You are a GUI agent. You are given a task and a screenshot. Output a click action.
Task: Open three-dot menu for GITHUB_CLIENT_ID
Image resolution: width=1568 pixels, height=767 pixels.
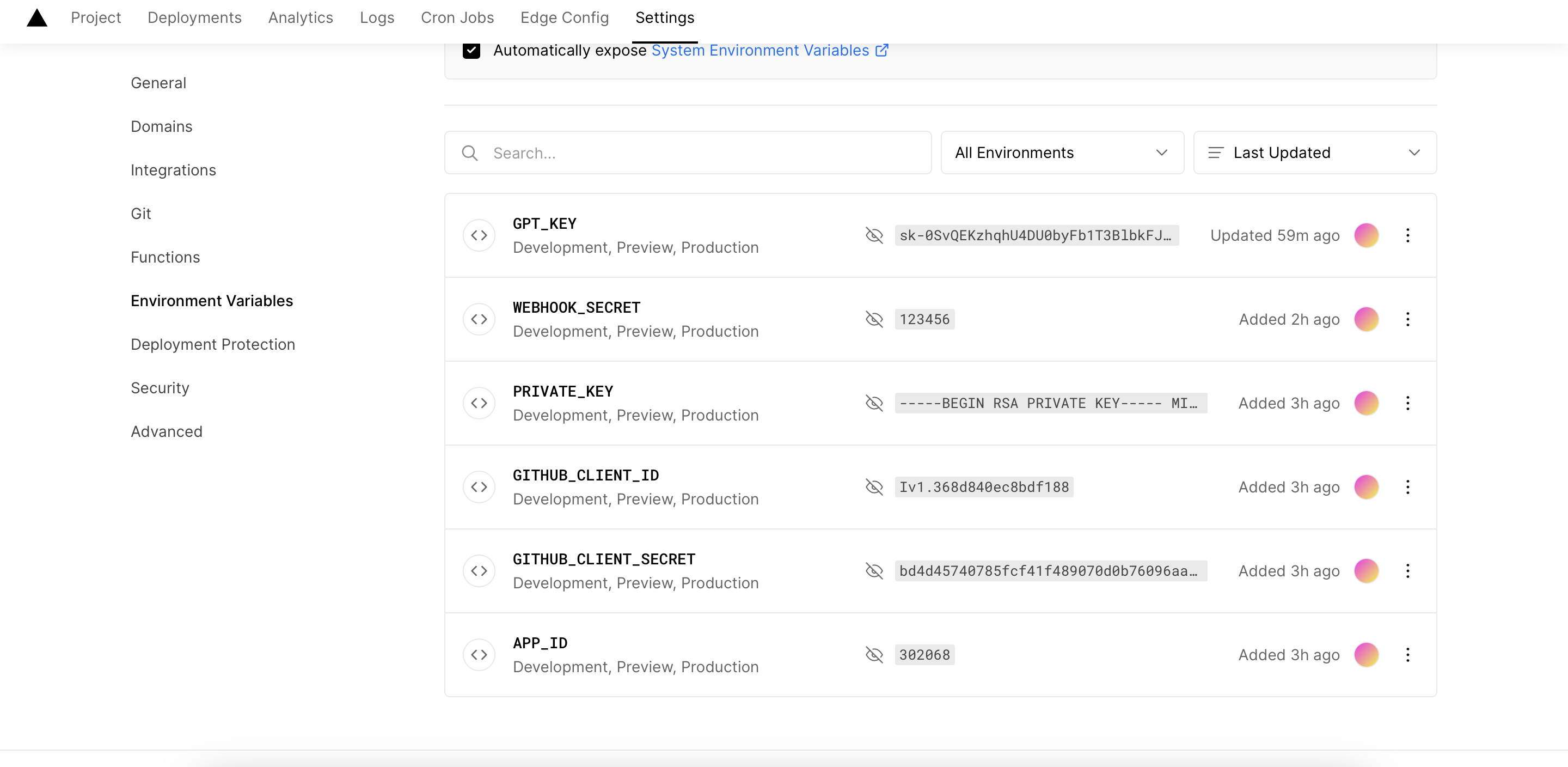1407,488
